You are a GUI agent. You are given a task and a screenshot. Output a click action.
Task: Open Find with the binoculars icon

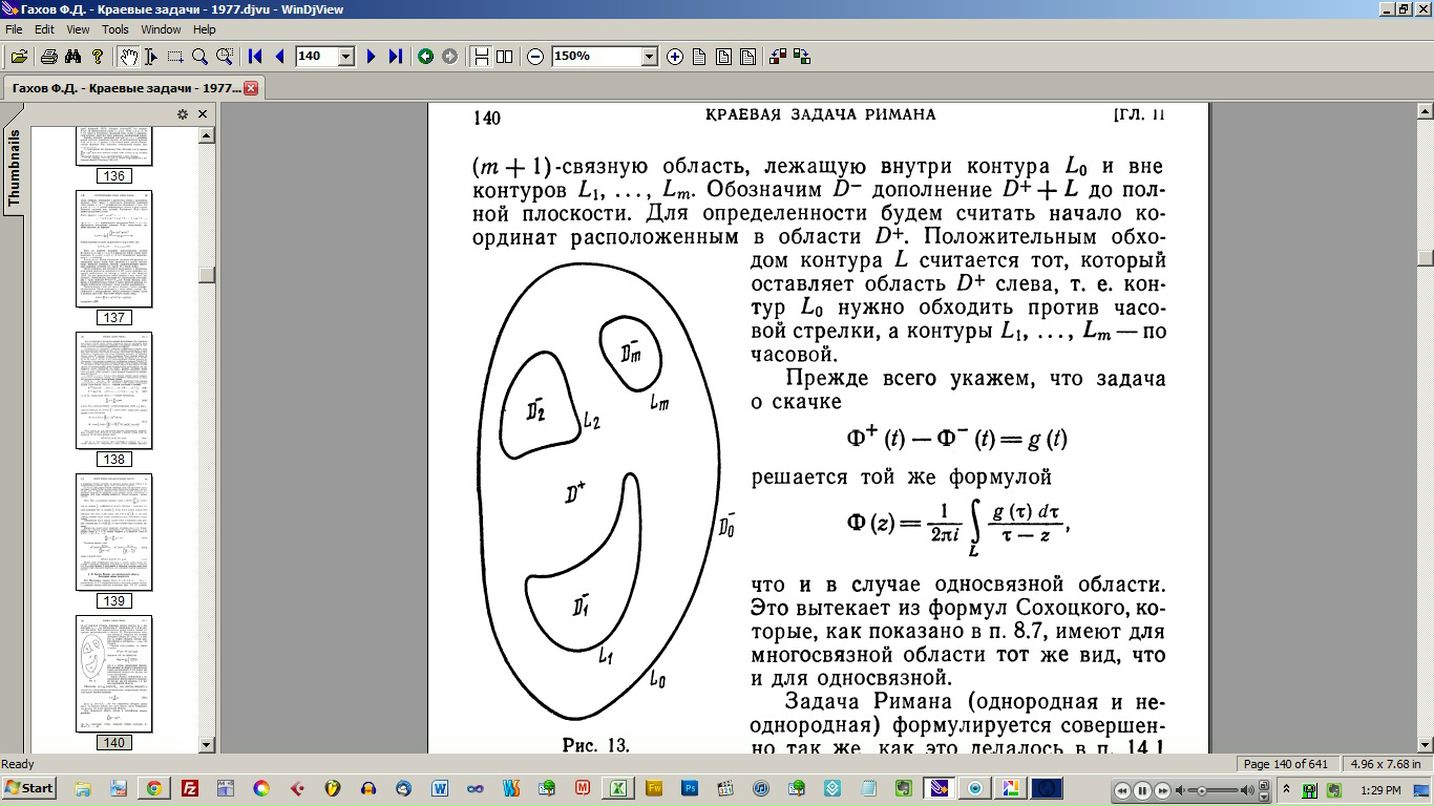pyautogui.click(x=73, y=57)
